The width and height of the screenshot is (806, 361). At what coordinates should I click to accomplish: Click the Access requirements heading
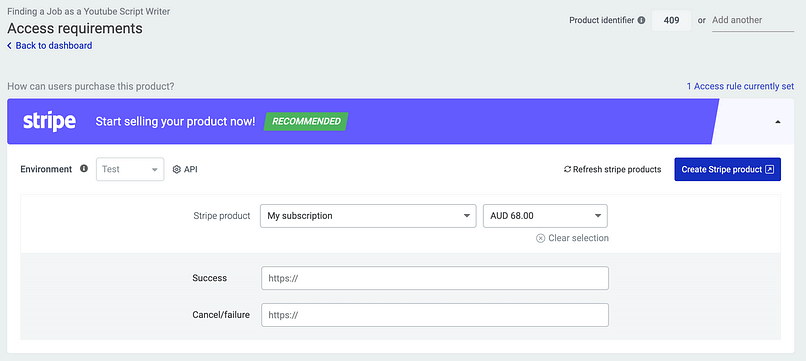tap(75, 28)
